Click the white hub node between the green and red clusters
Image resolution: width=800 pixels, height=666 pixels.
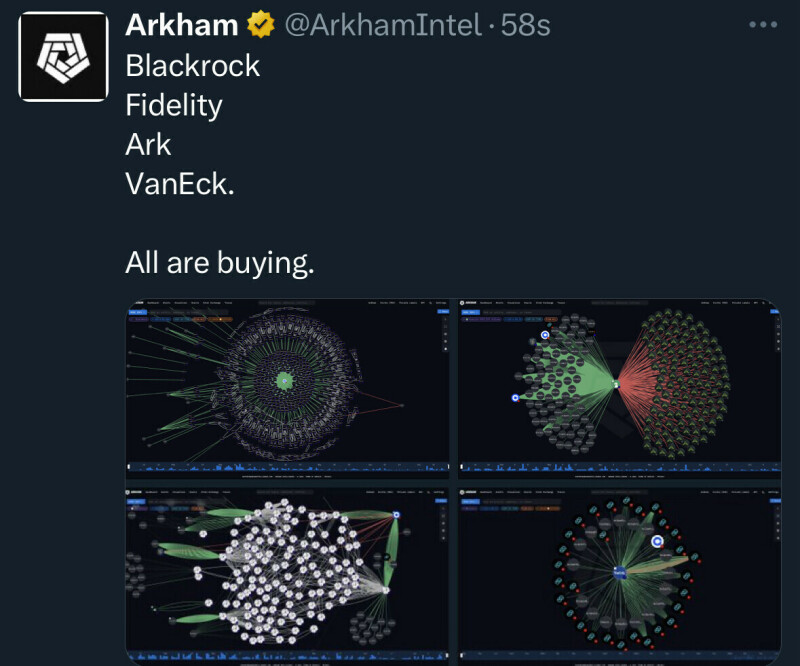tap(617, 384)
